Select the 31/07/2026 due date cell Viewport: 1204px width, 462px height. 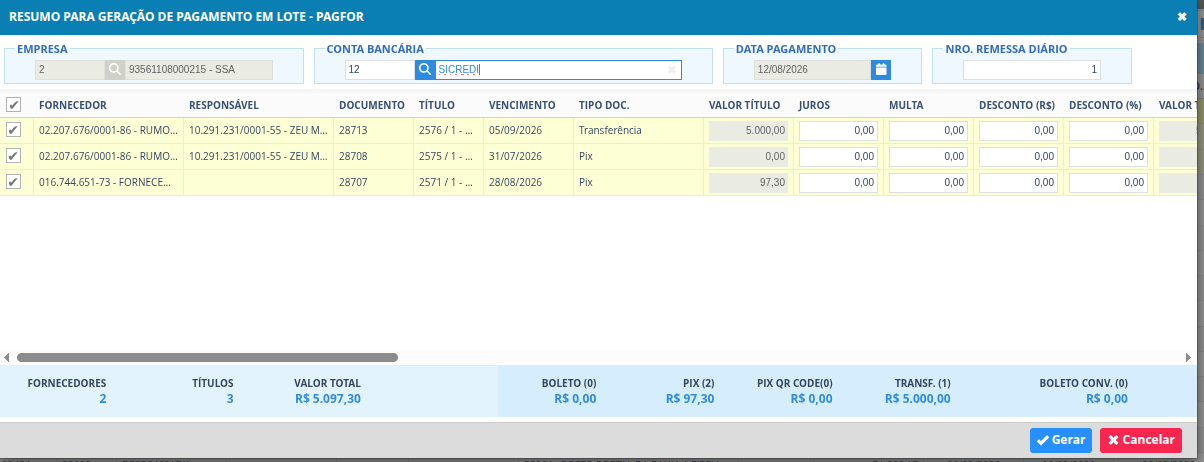529,156
